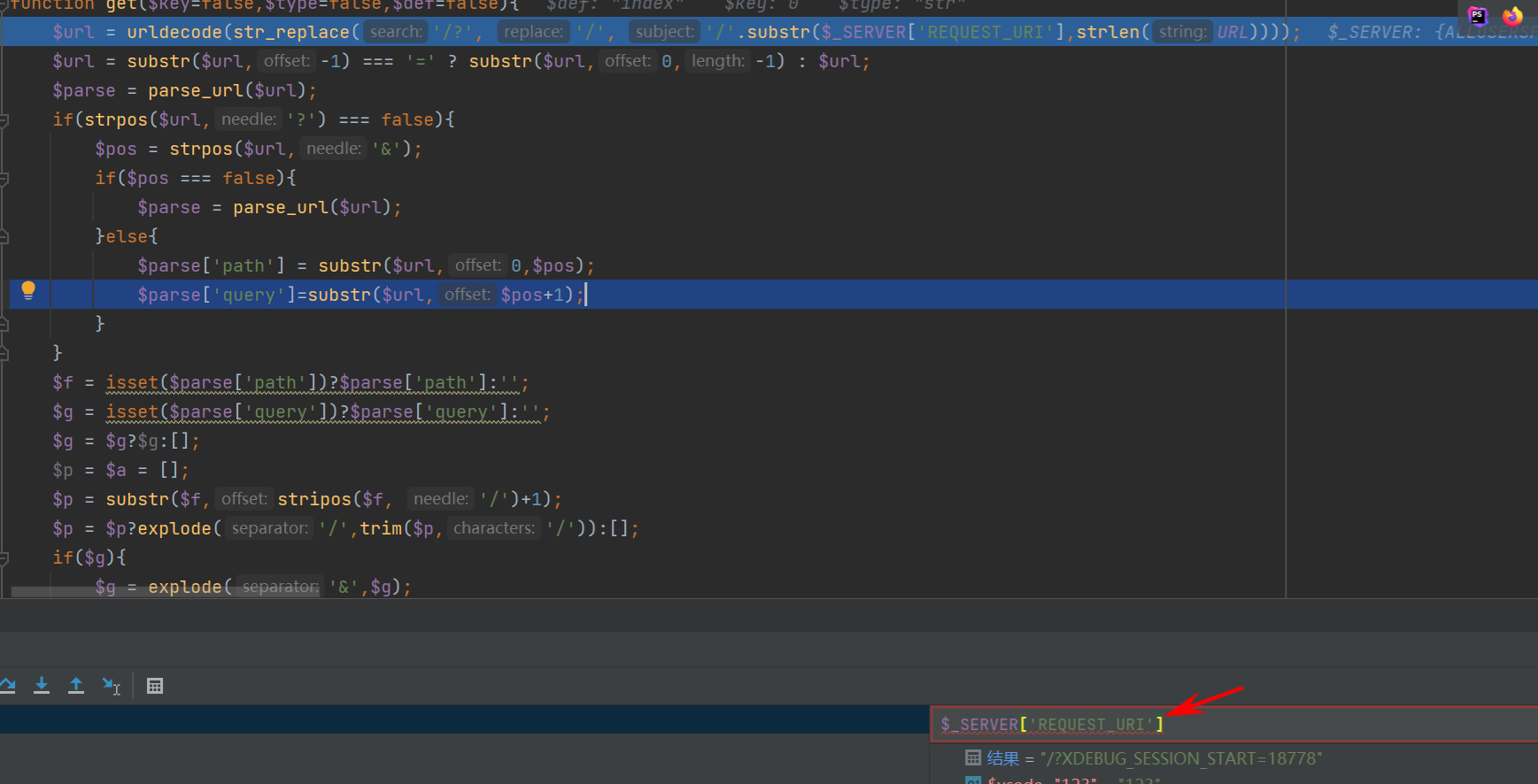Collapse the if($g){ block fold marker
Screen dimensions: 1538x784
pyautogui.click(x=4, y=557)
